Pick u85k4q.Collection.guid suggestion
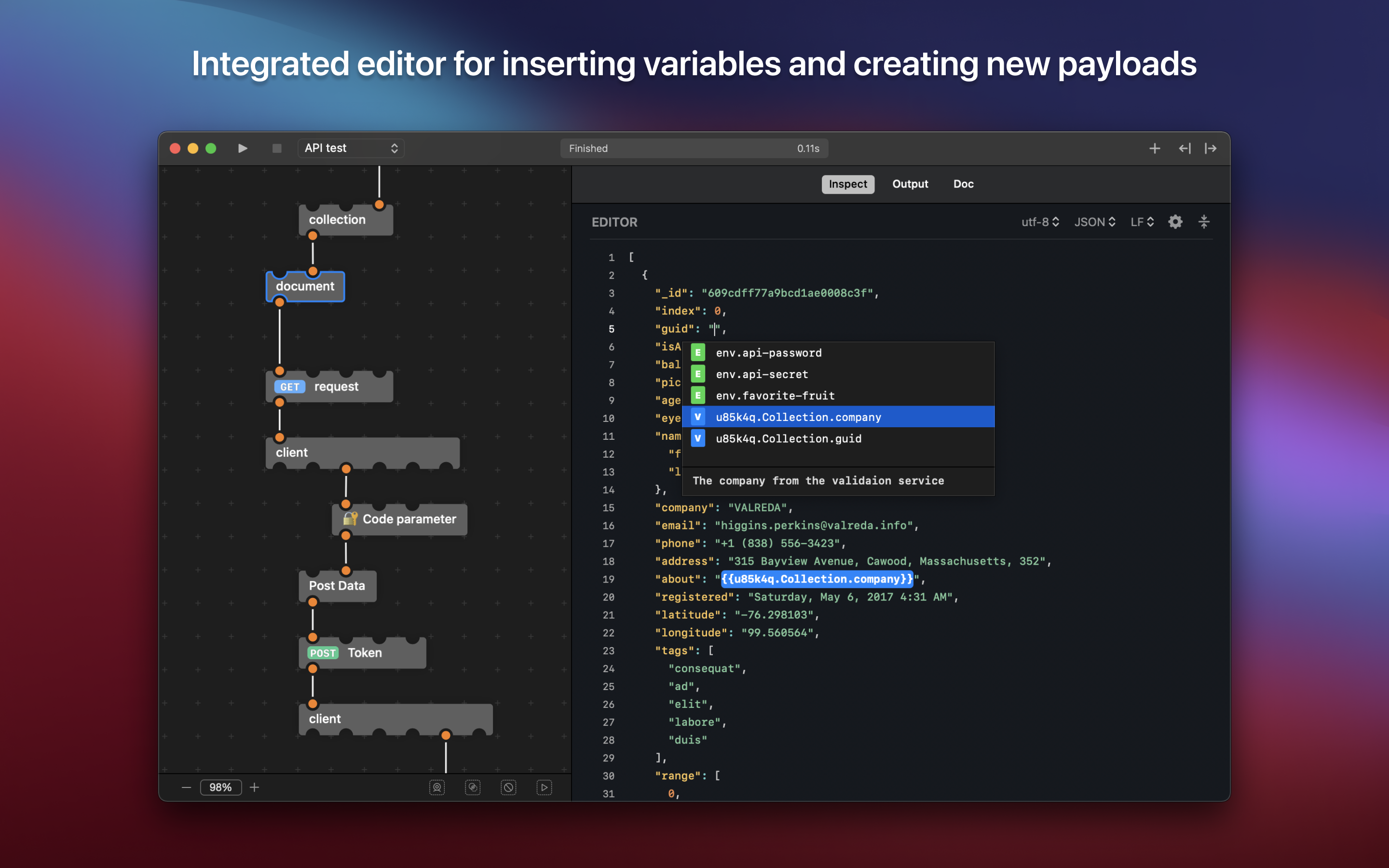This screenshot has width=1389, height=868. coord(788,439)
